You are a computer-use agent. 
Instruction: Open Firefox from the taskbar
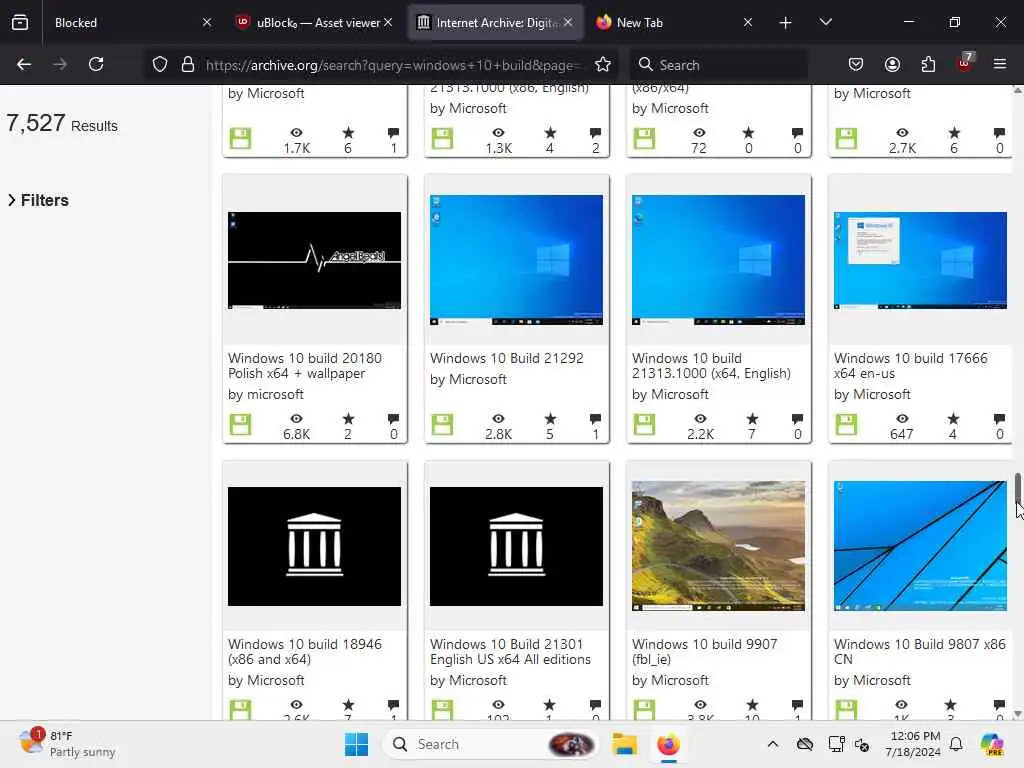pos(668,744)
